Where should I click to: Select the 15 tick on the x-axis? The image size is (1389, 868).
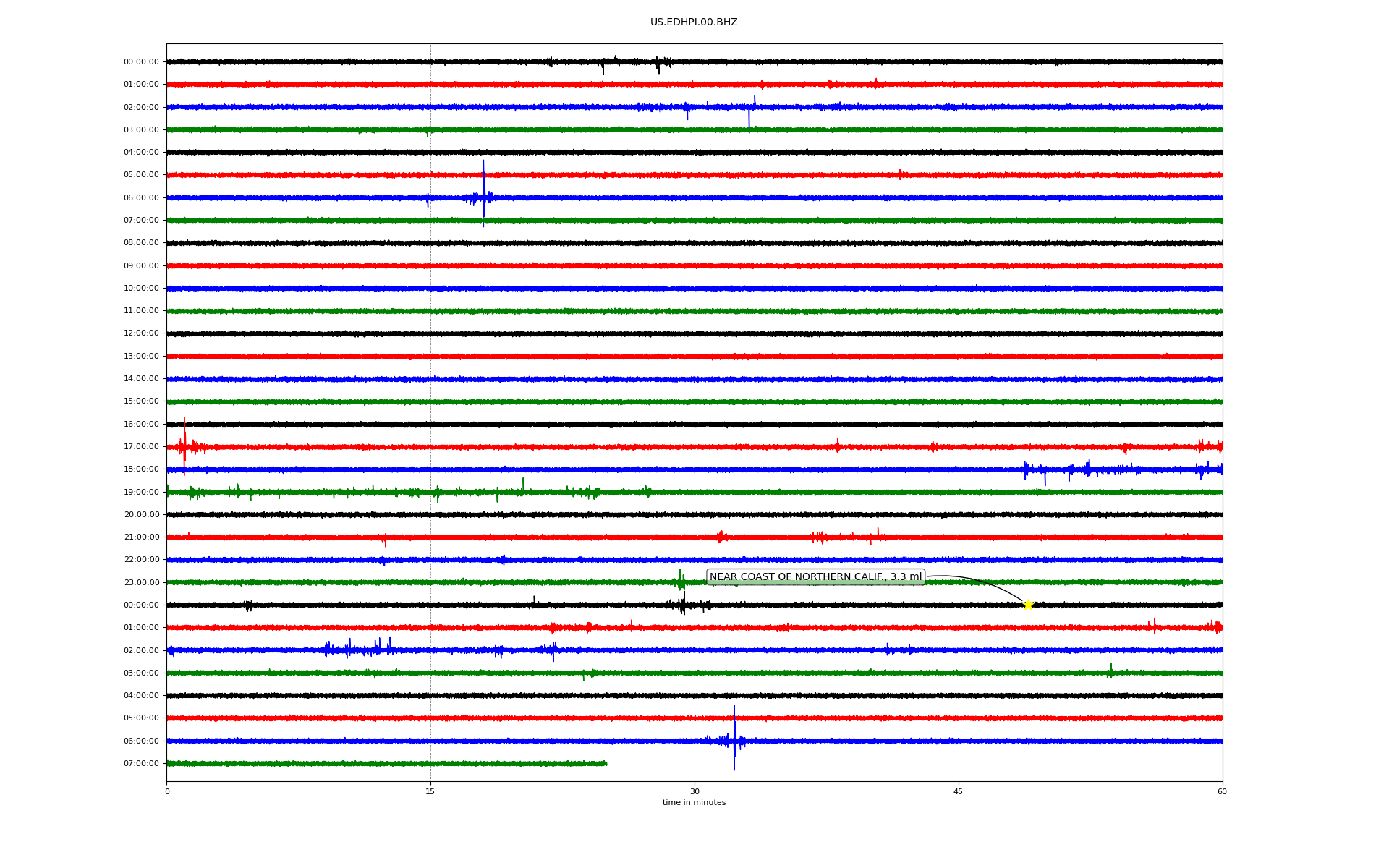point(430,791)
